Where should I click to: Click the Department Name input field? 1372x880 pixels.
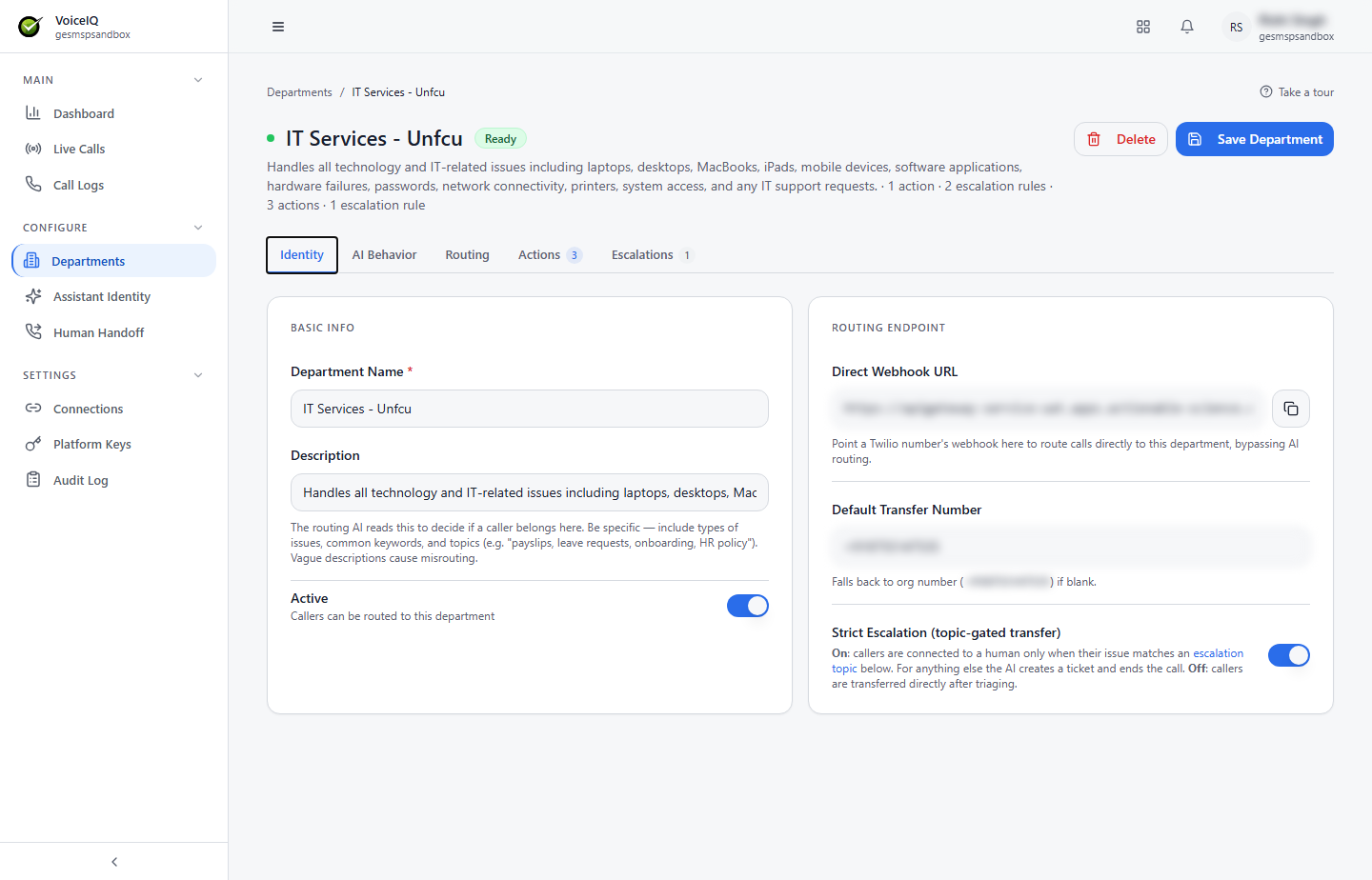(530, 409)
